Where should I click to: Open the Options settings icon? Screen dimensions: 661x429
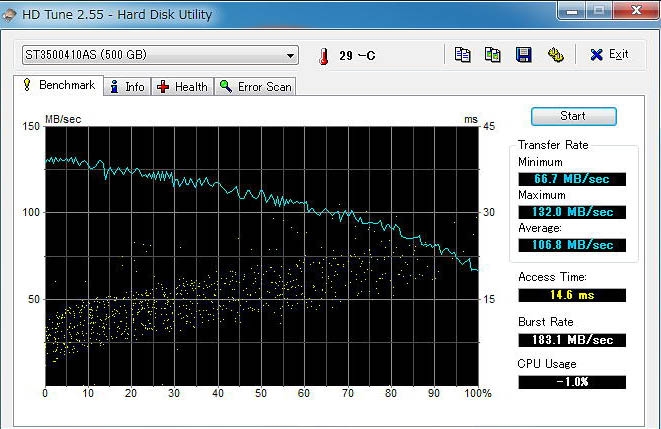click(x=555, y=54)
